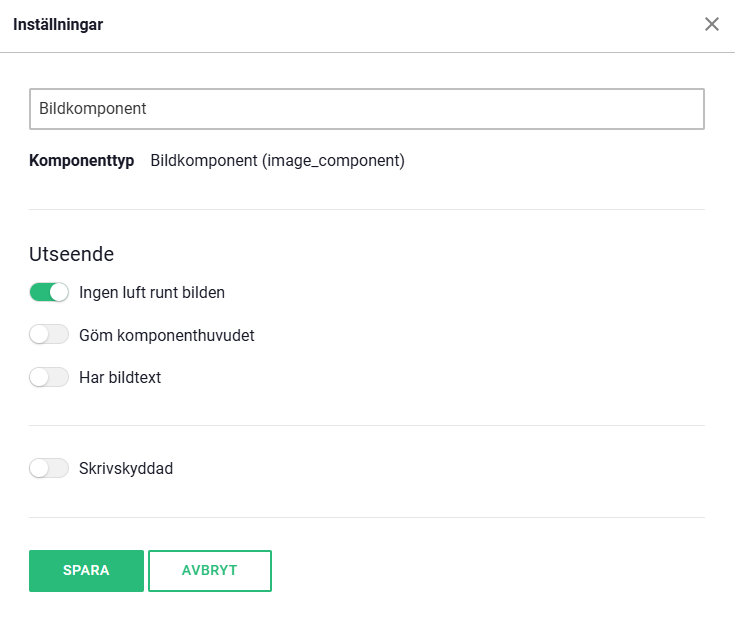
Task: Click the bold Komponenttyp label
Action: [x=82, y=160]
